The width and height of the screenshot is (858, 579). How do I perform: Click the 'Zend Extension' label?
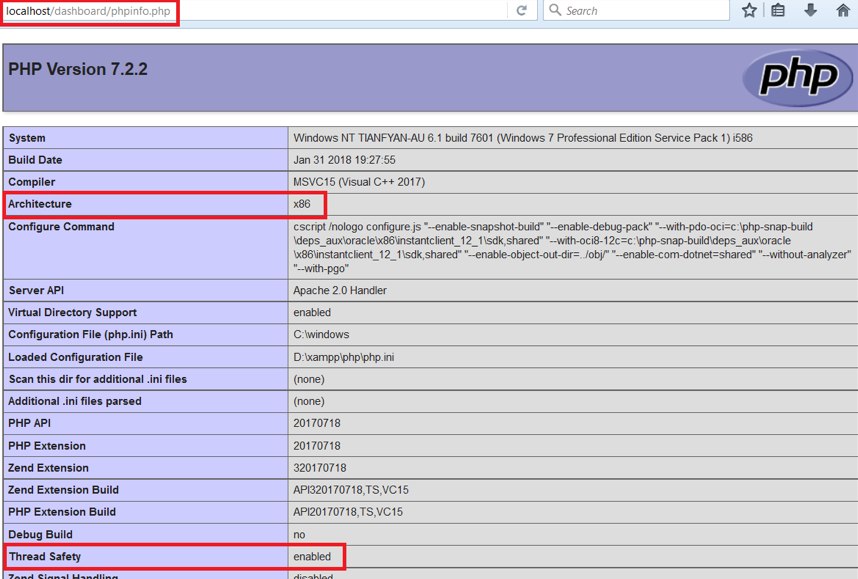point(48,468)
